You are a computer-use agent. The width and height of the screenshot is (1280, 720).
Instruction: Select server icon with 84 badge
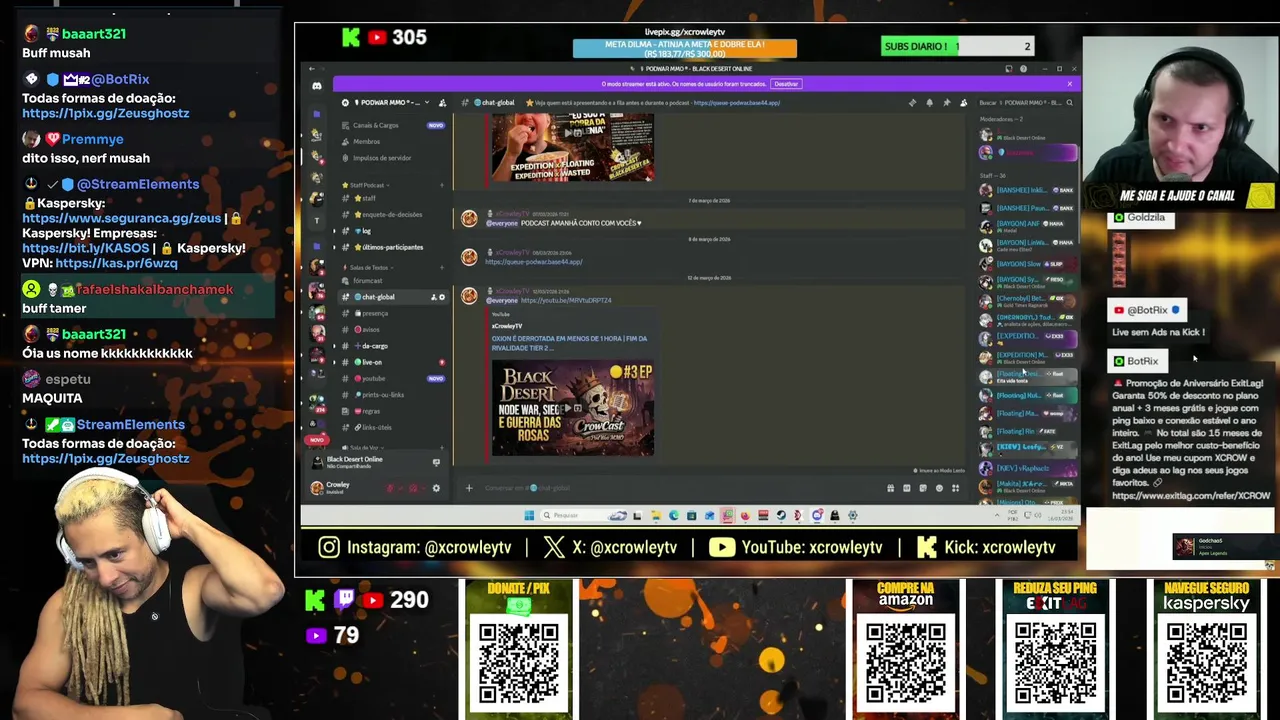coord(317,313)
